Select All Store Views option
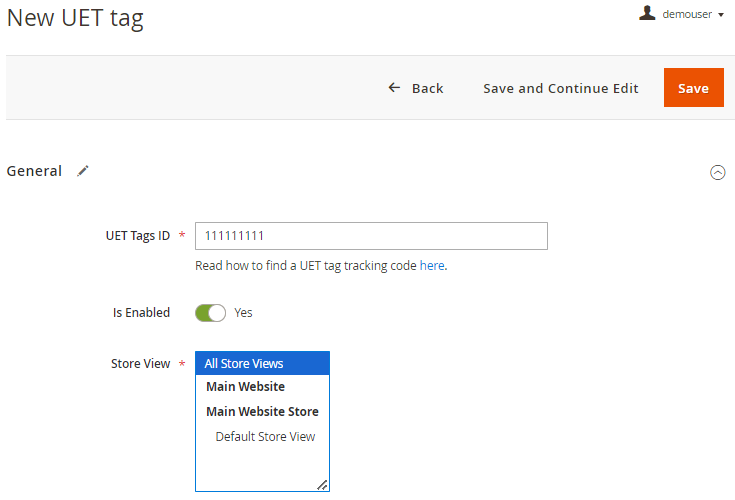735x500 pixels. (x=262, y=364)
